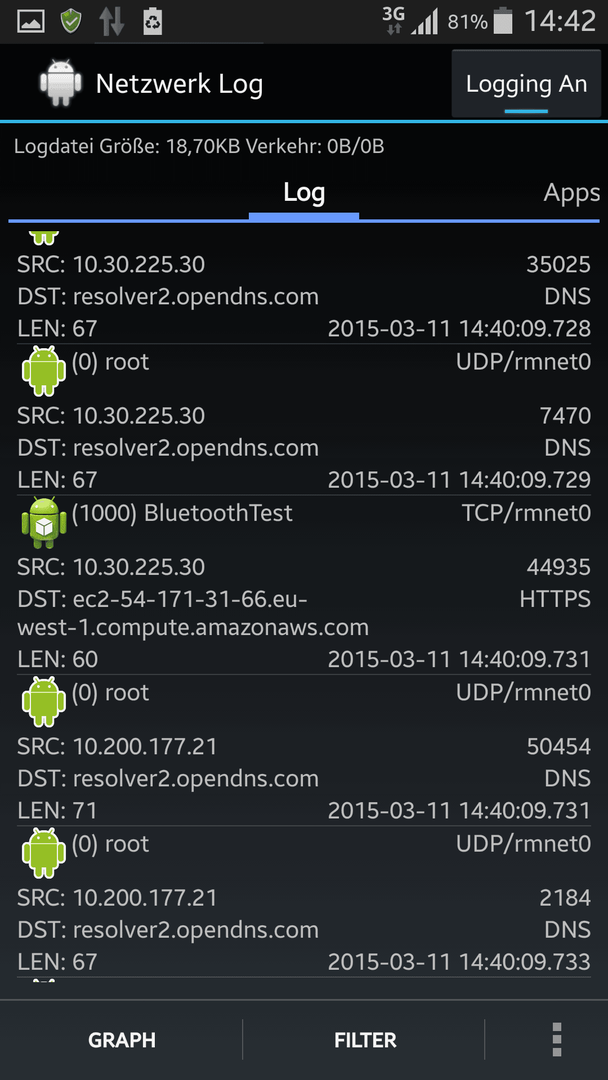Toggle the Logging An switch
This screenshot has height=1080, width=608.
[x=526, y=84]
